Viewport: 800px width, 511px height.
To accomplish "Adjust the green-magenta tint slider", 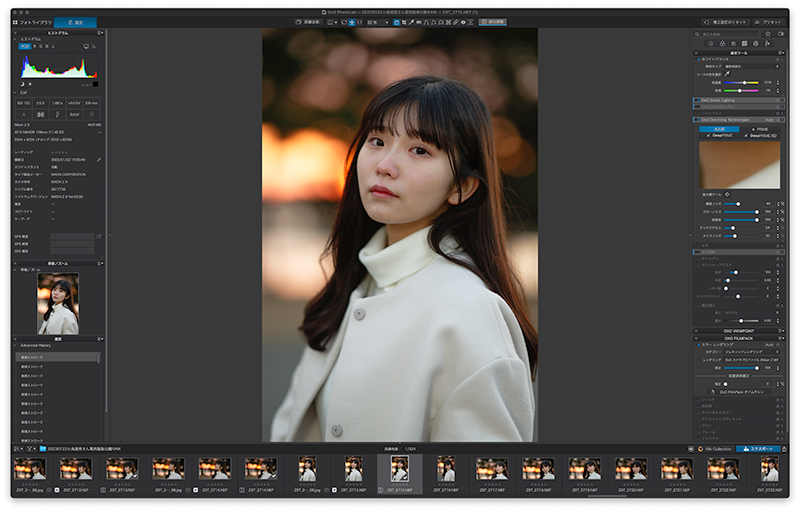I will (x=741, y=91).
